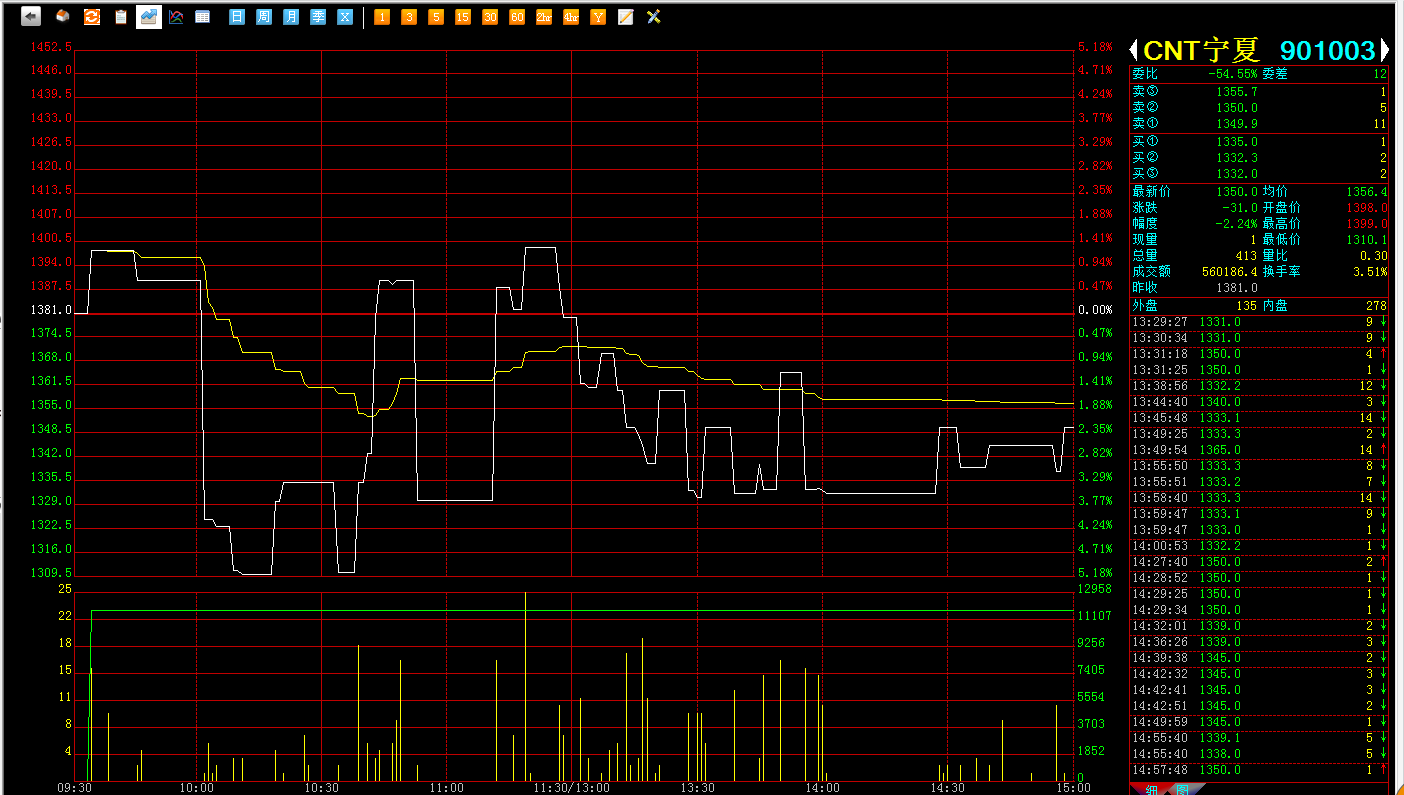Select the 13:49:54 trade row at 1365.0
The width and height of the screenshot is (1404, 795).
1260,450
